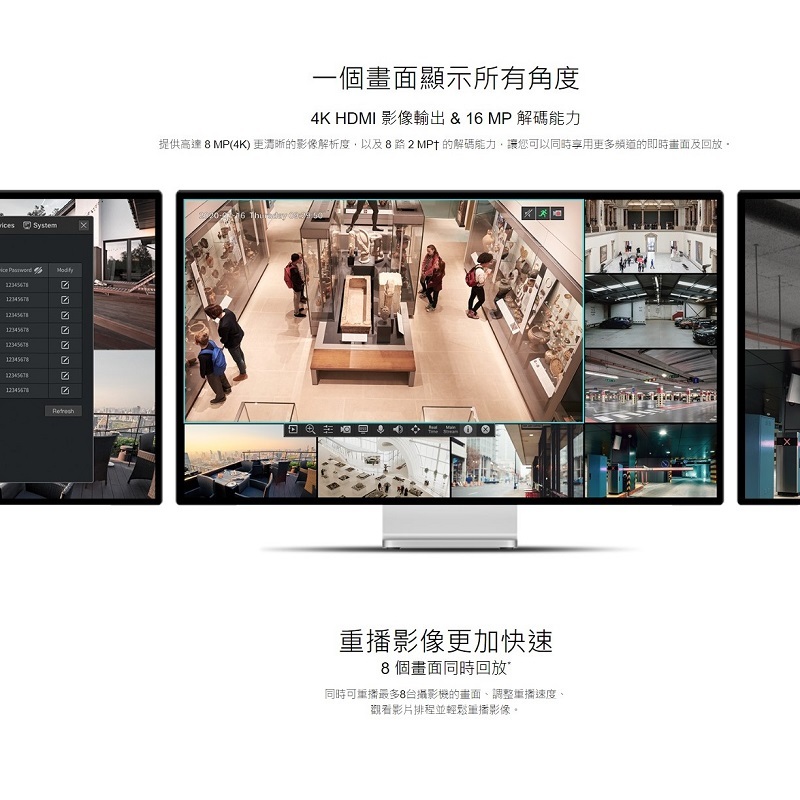
Task: Click the green motion detection status icon
Action: point(542,213)
